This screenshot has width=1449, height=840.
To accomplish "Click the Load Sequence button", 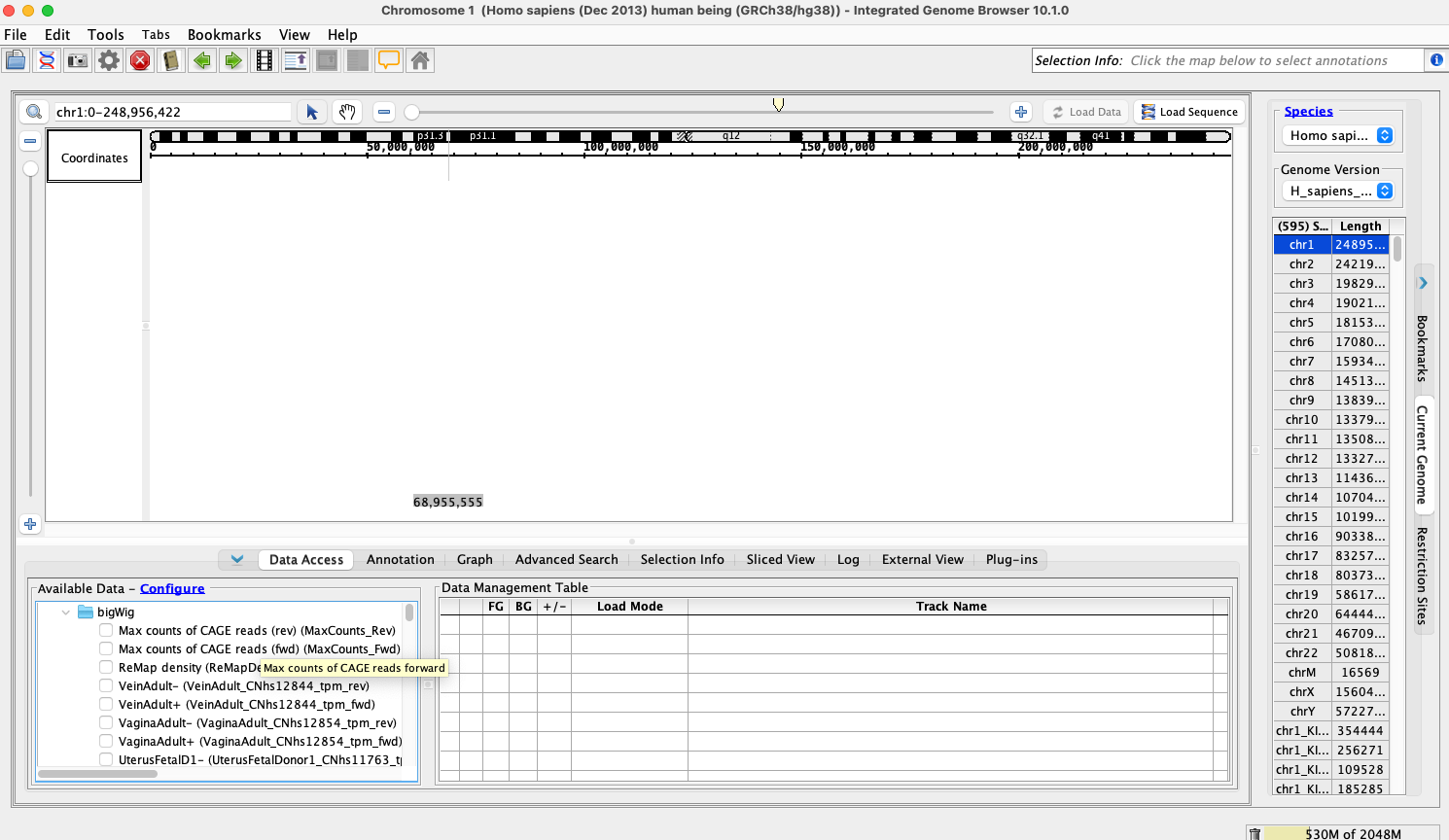I will (x=1188, y=112).
